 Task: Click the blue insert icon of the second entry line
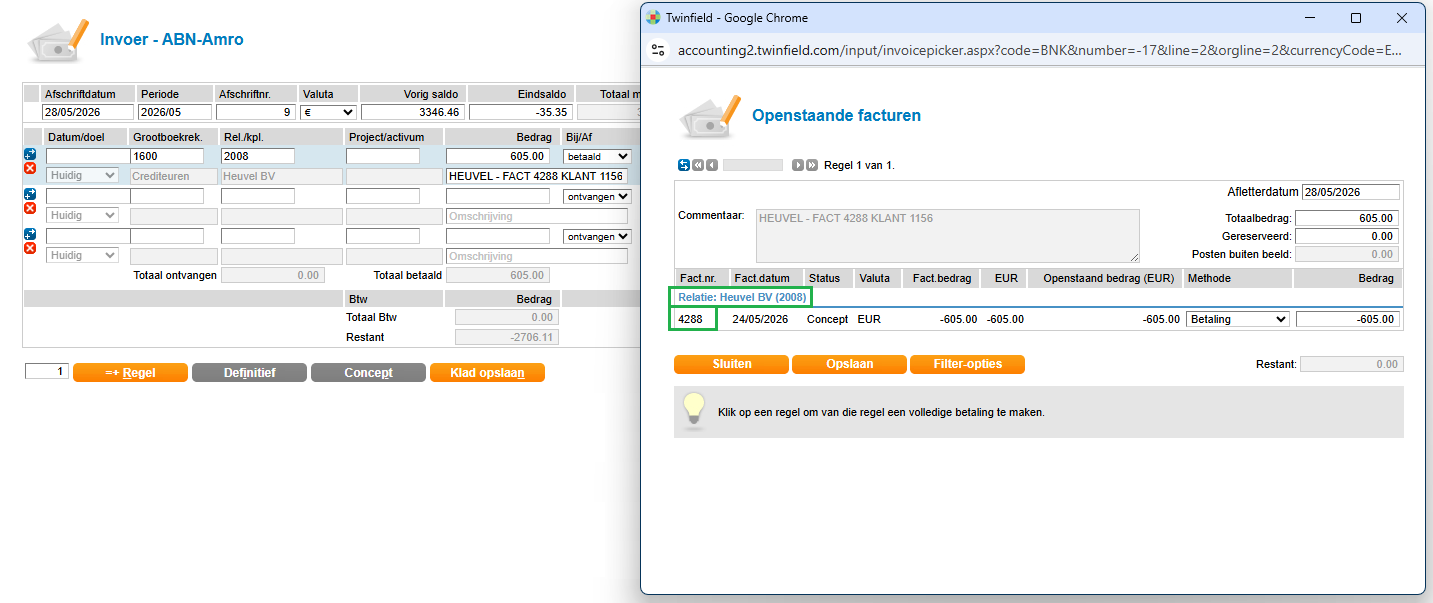(30, 194)
